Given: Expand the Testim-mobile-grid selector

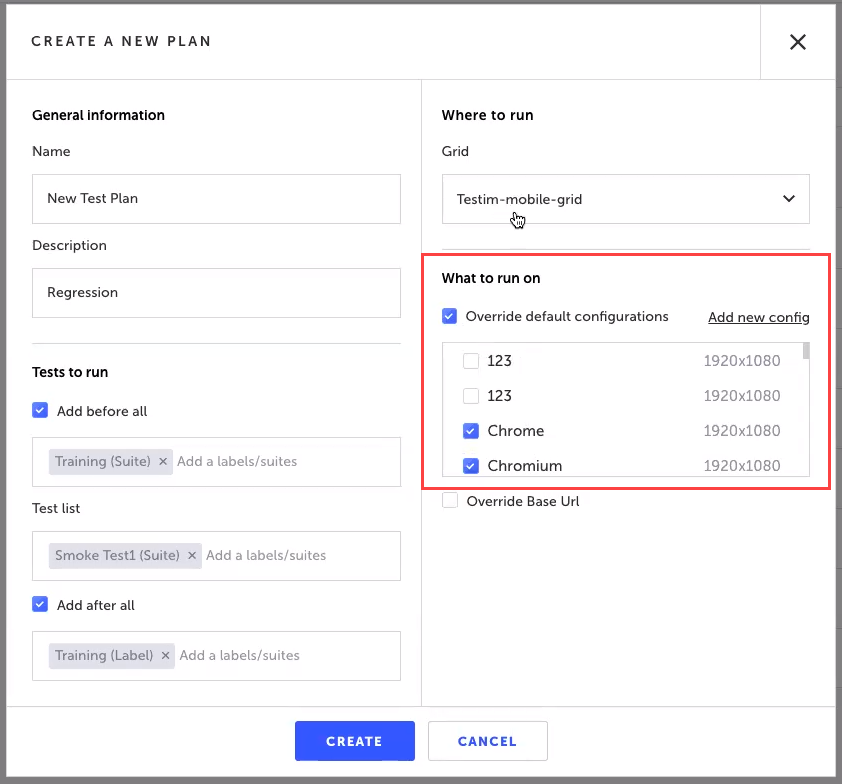Looking at the screenshot, I should (x=625, y=199).
